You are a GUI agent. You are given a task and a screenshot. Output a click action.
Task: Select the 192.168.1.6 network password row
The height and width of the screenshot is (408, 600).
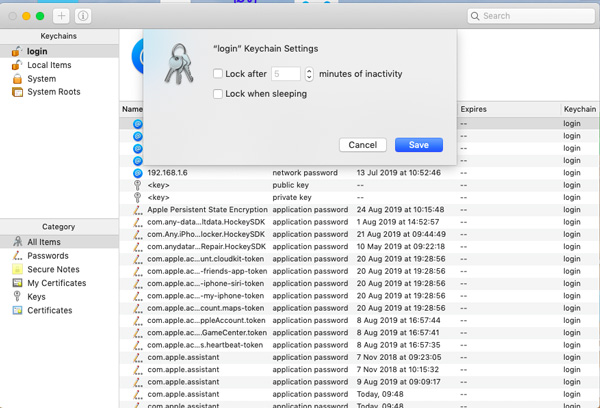pos(360,173)
